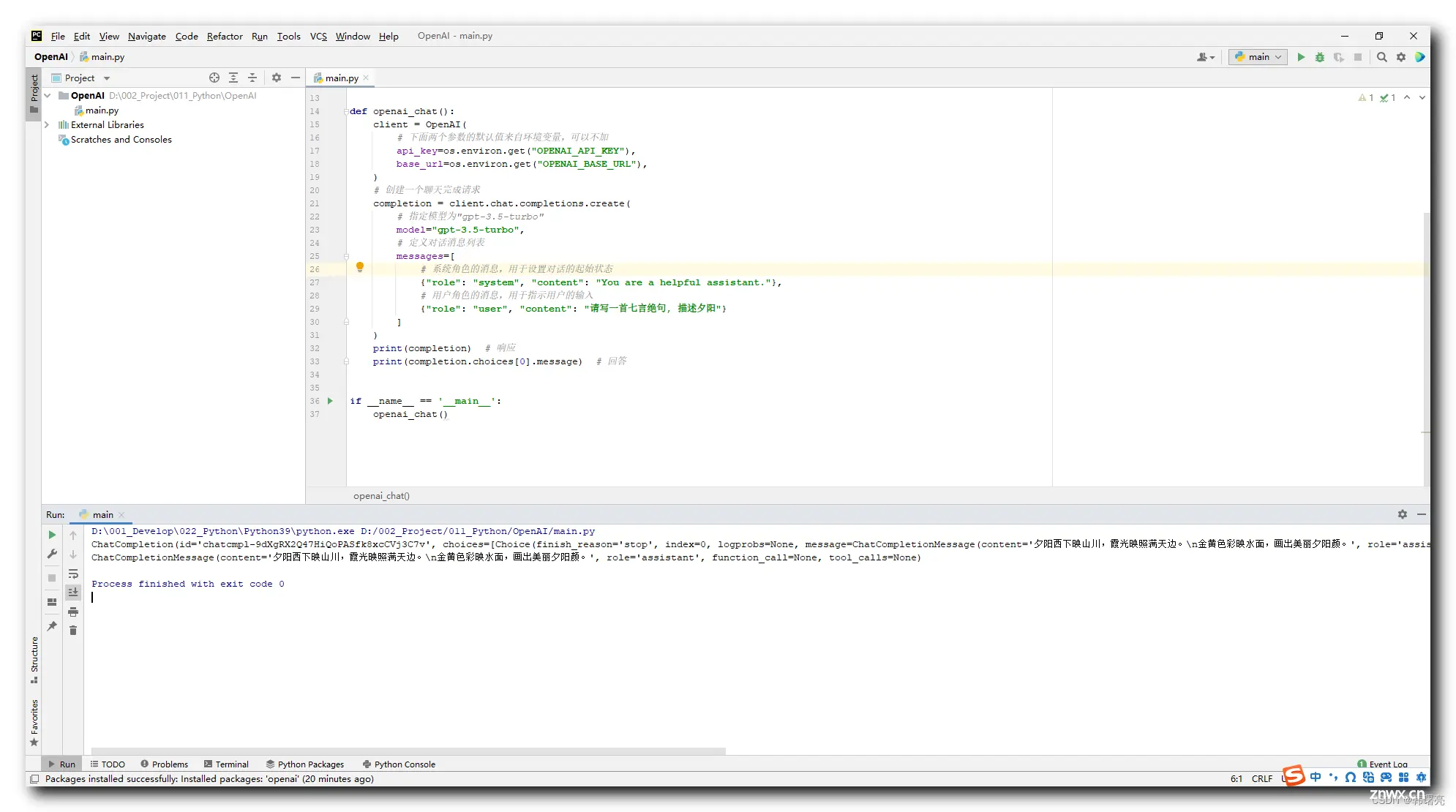Hide the Project tool window
The height and width of the screenshot is (812, 1456).
296,78
